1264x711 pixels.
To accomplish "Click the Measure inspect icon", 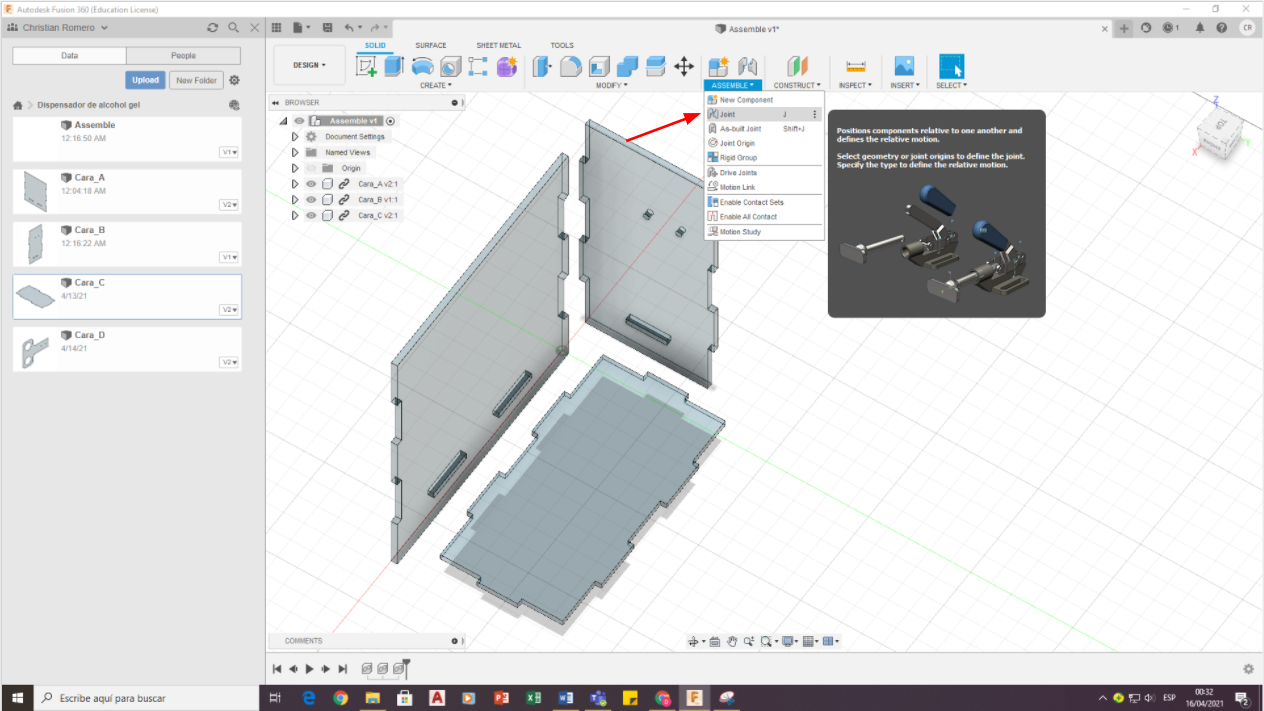I will [x=855, y=66].
